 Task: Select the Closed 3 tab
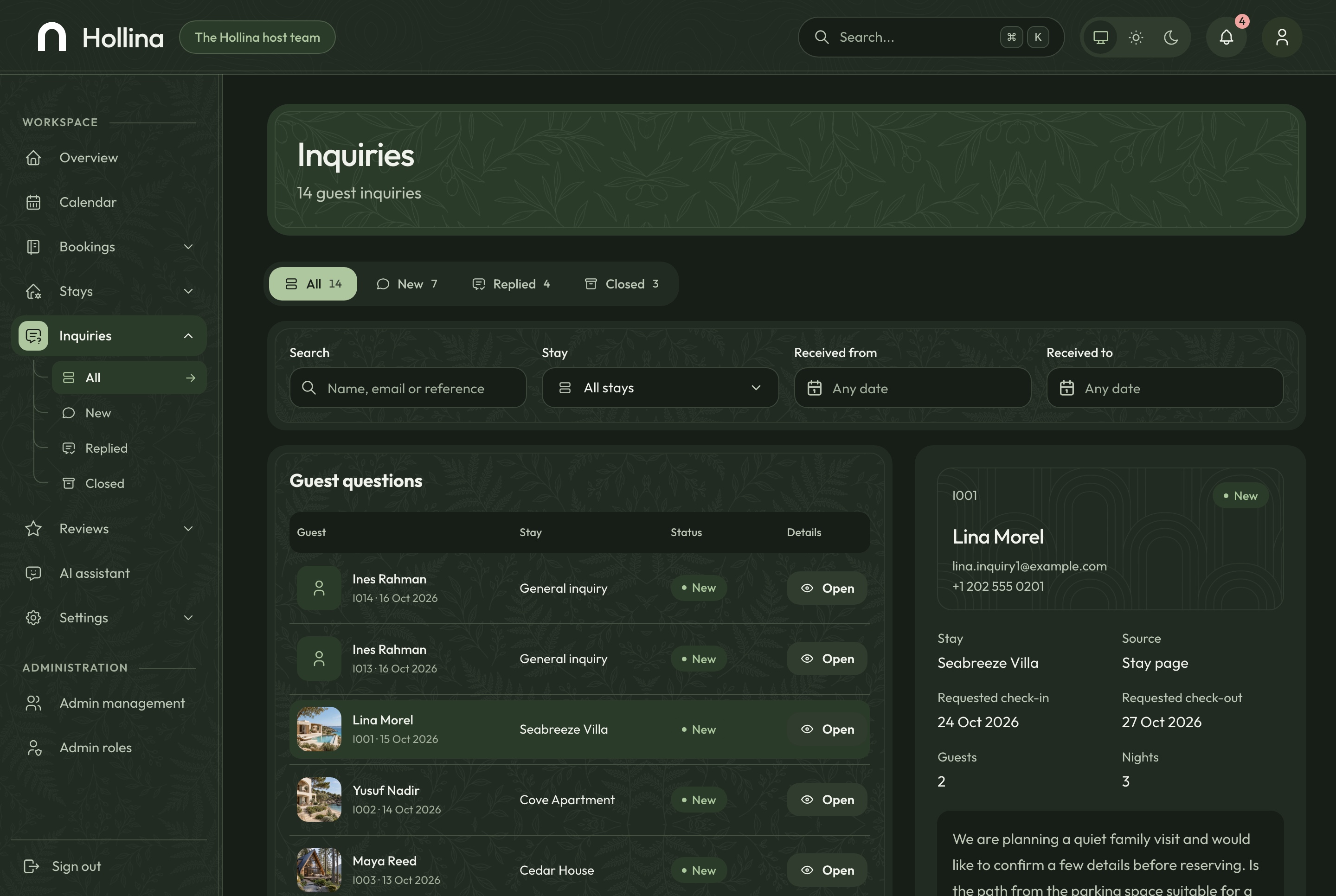(x=622, y=284)
